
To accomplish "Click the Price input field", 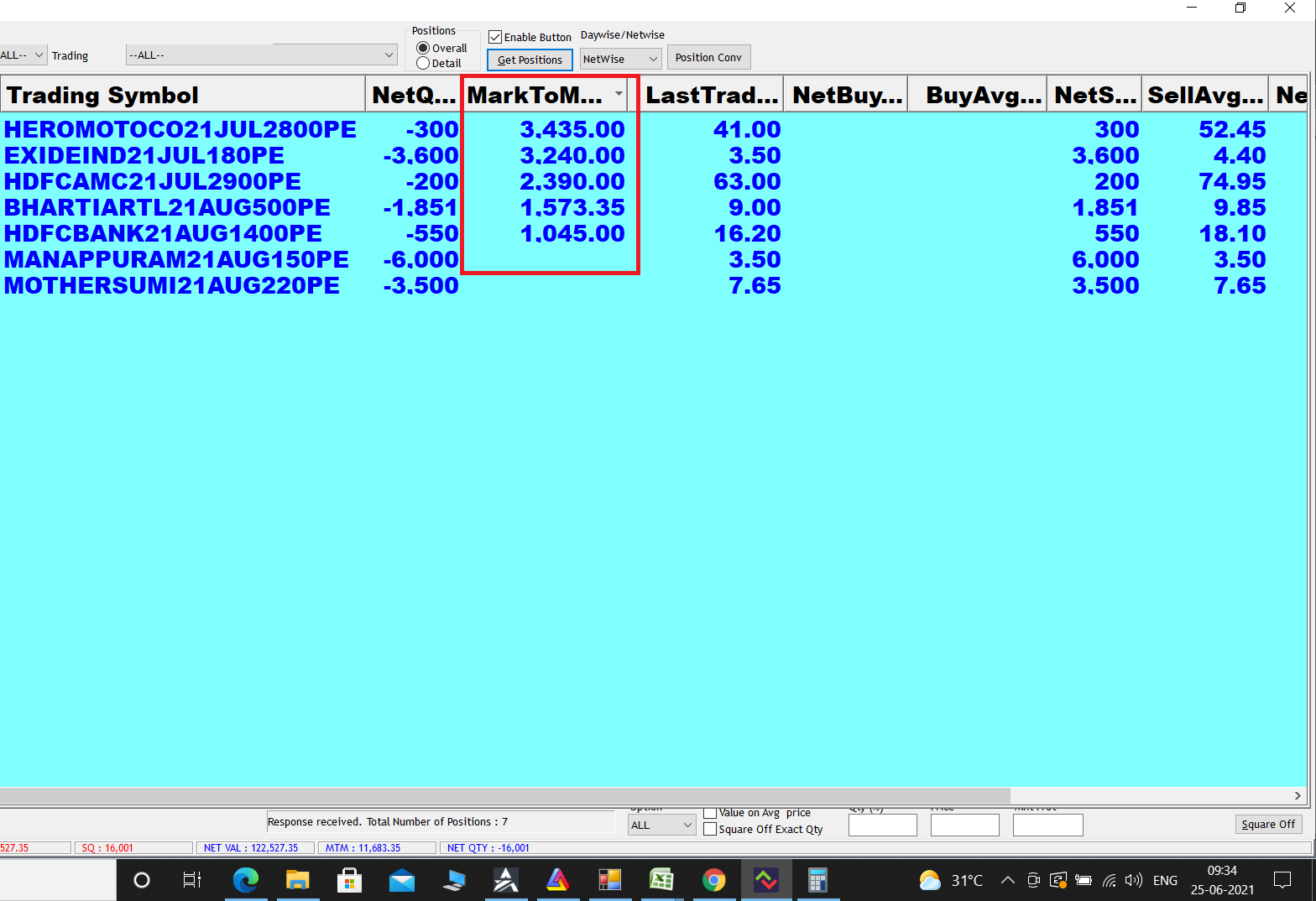I will click(965, 825).
